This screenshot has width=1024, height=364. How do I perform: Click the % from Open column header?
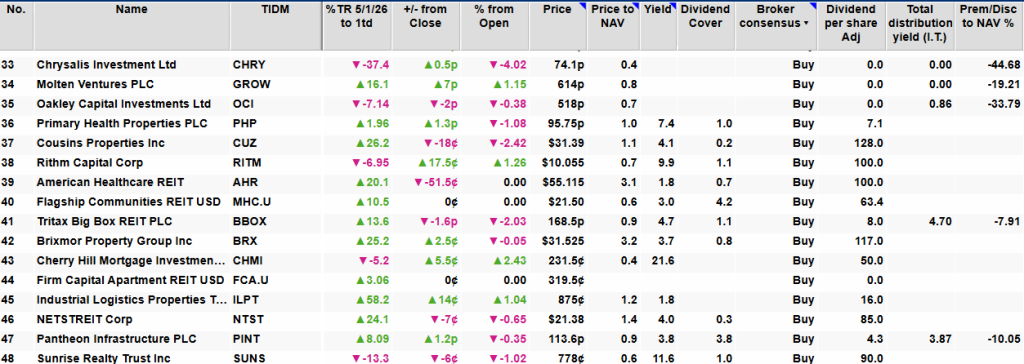click(x=495, y=25)
